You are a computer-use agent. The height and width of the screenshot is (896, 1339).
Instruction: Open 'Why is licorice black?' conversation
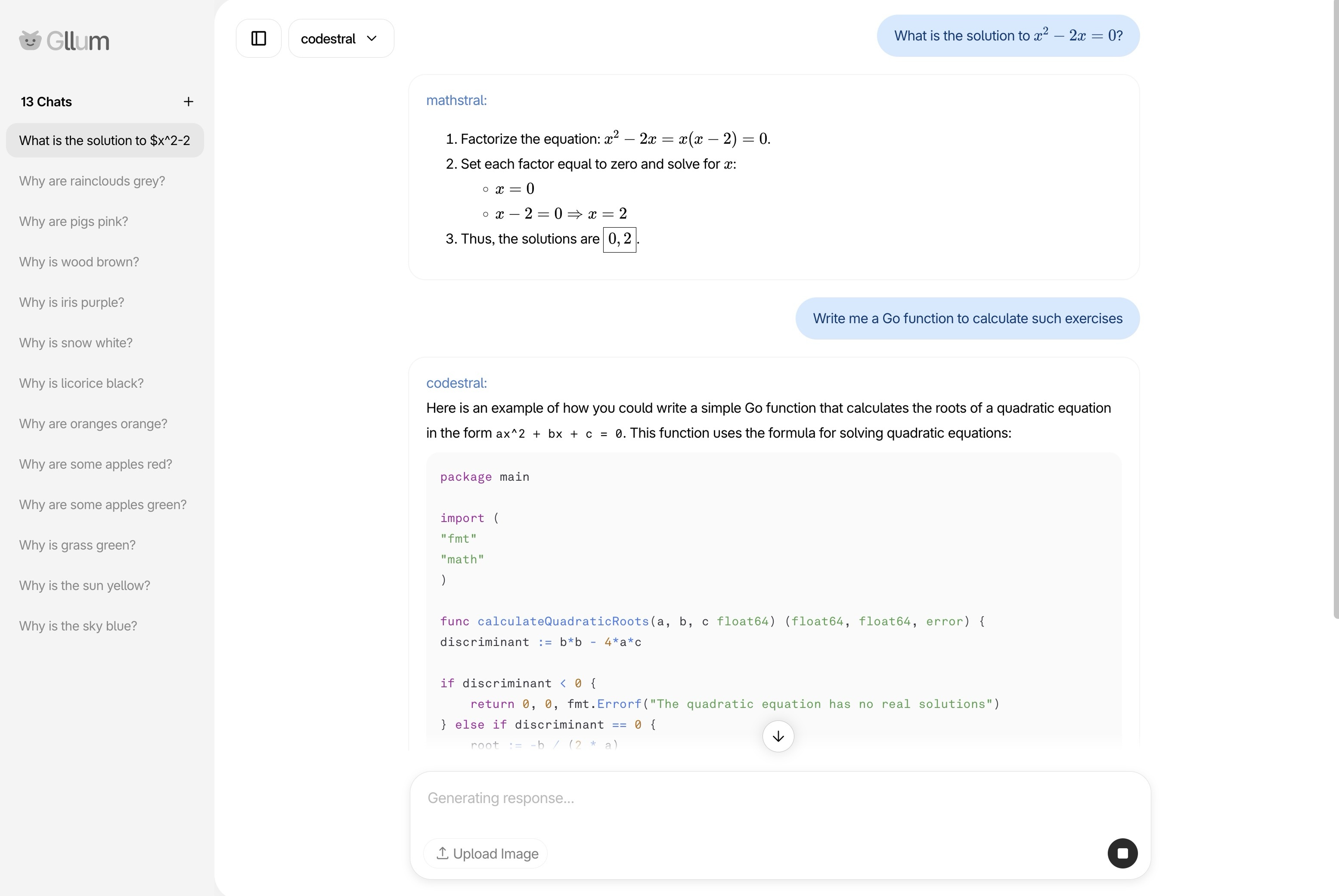[x=81, y=383]
